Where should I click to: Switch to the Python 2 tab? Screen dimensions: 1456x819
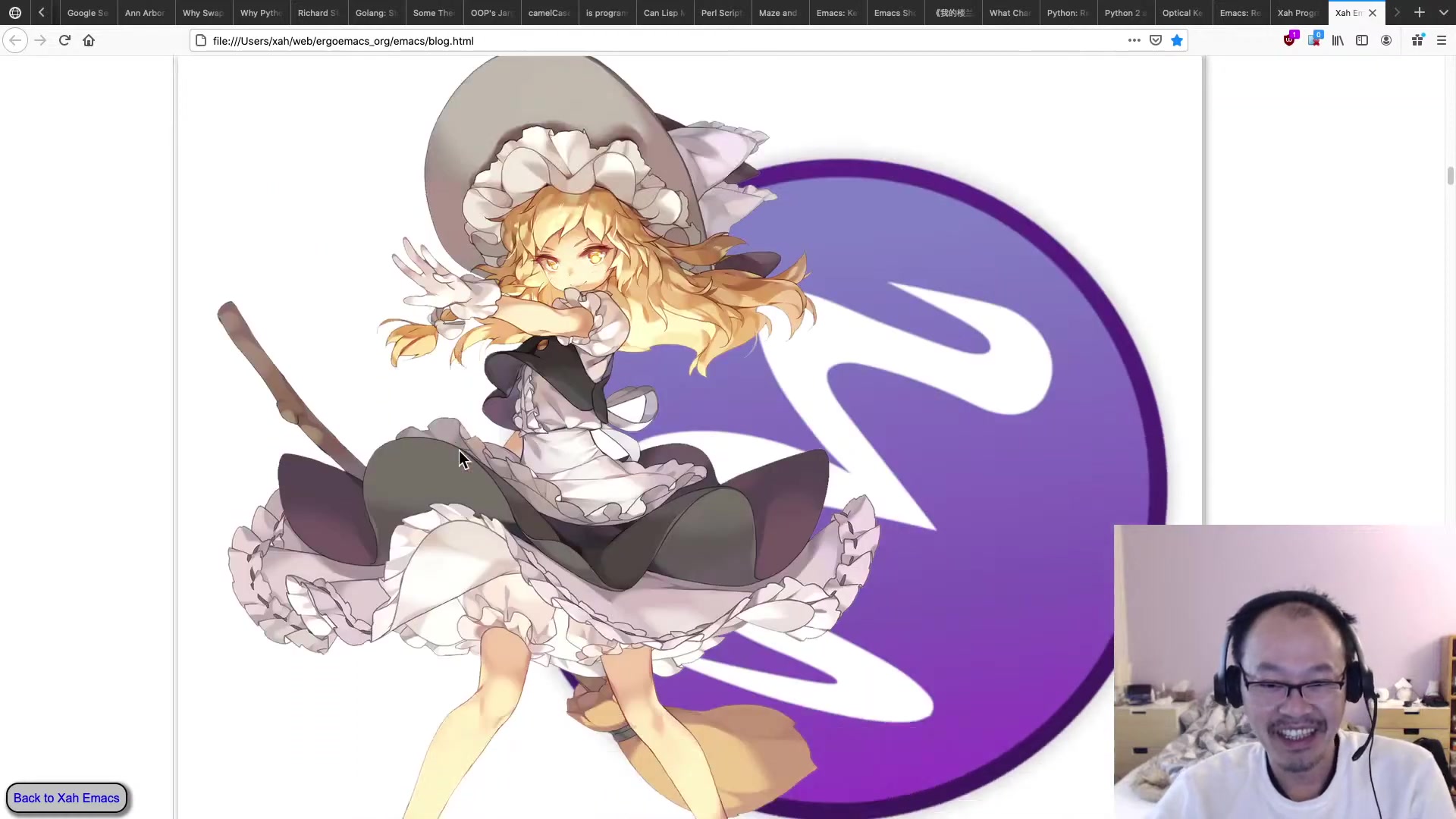point(1125,13)
